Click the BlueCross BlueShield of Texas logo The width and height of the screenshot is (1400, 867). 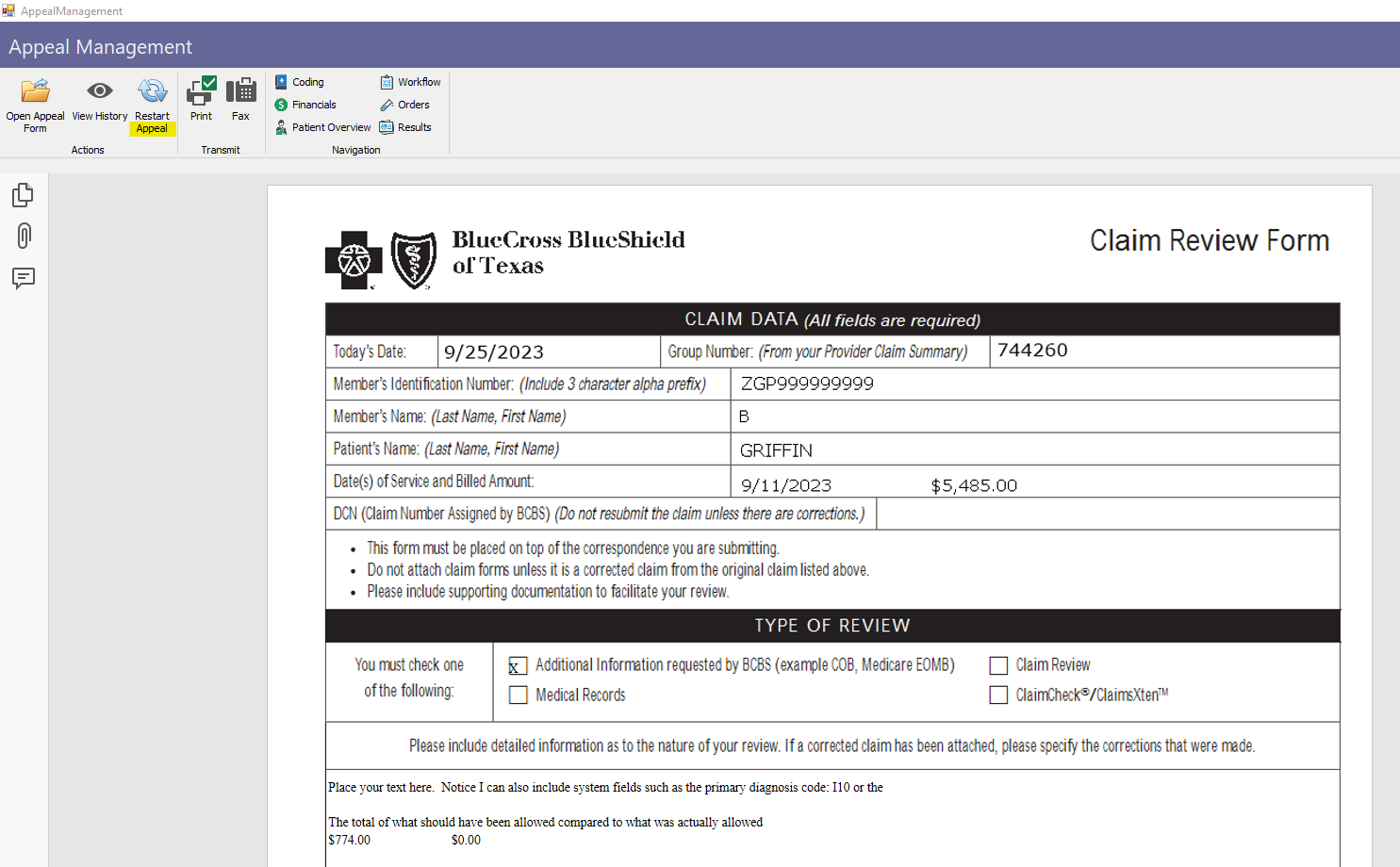pos(504,259)
